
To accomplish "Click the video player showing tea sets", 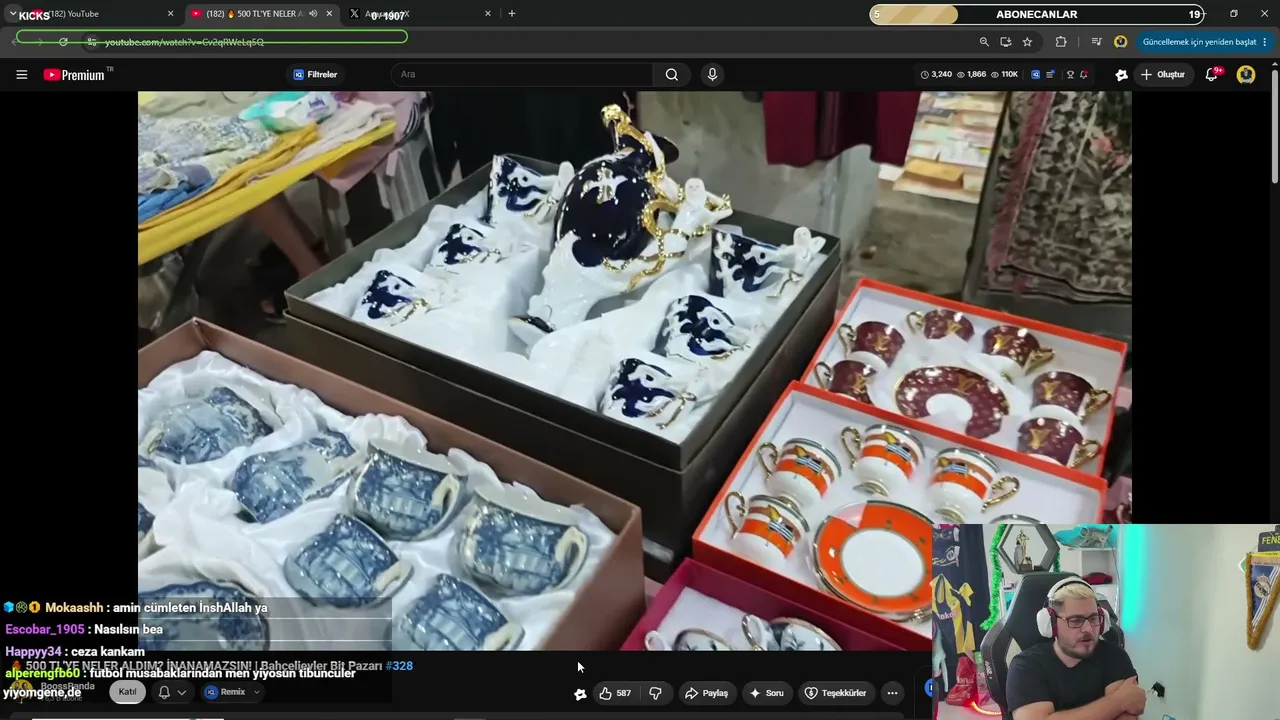I will pos(634,371).
